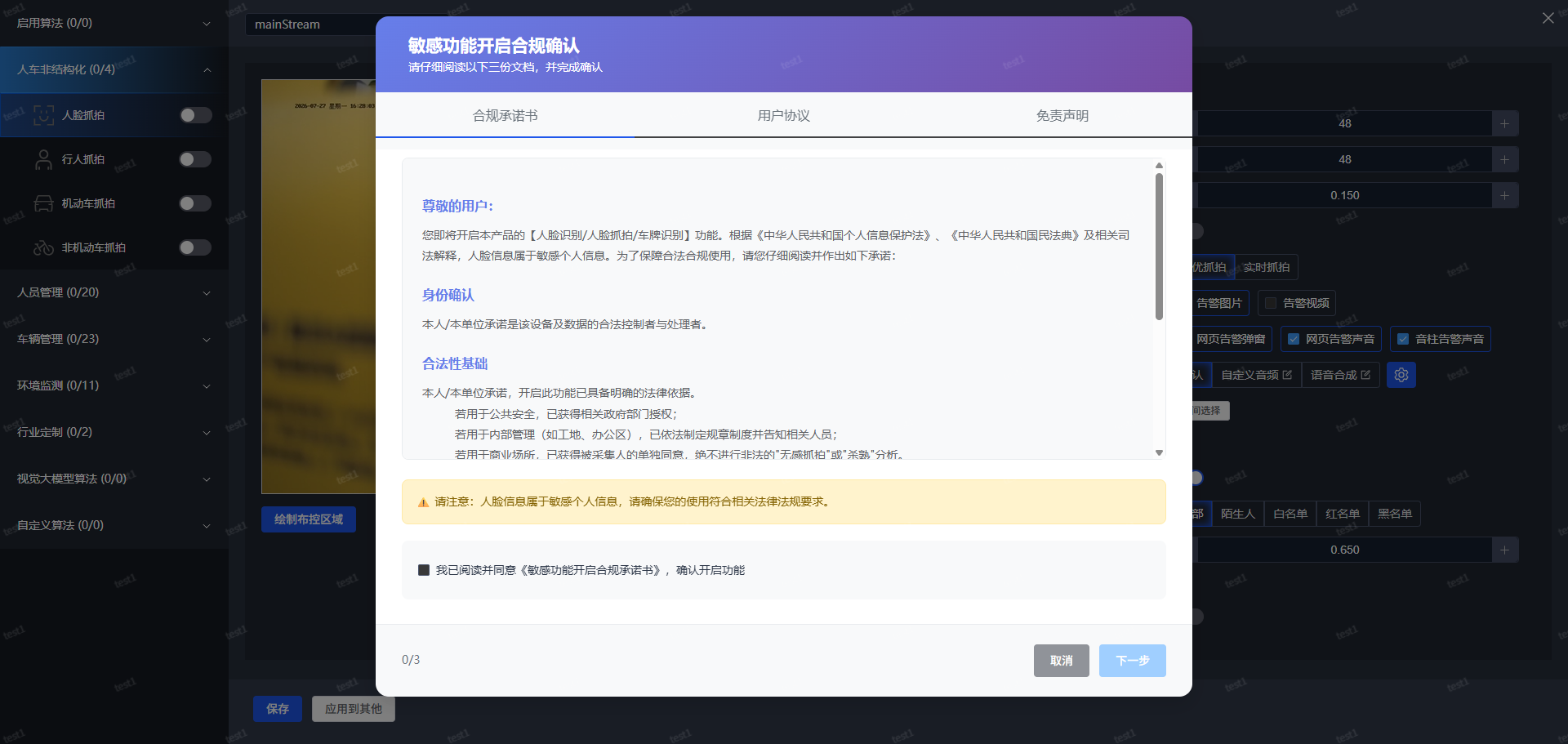Open the gear settings next to 语音合成

pos(1401,375)
